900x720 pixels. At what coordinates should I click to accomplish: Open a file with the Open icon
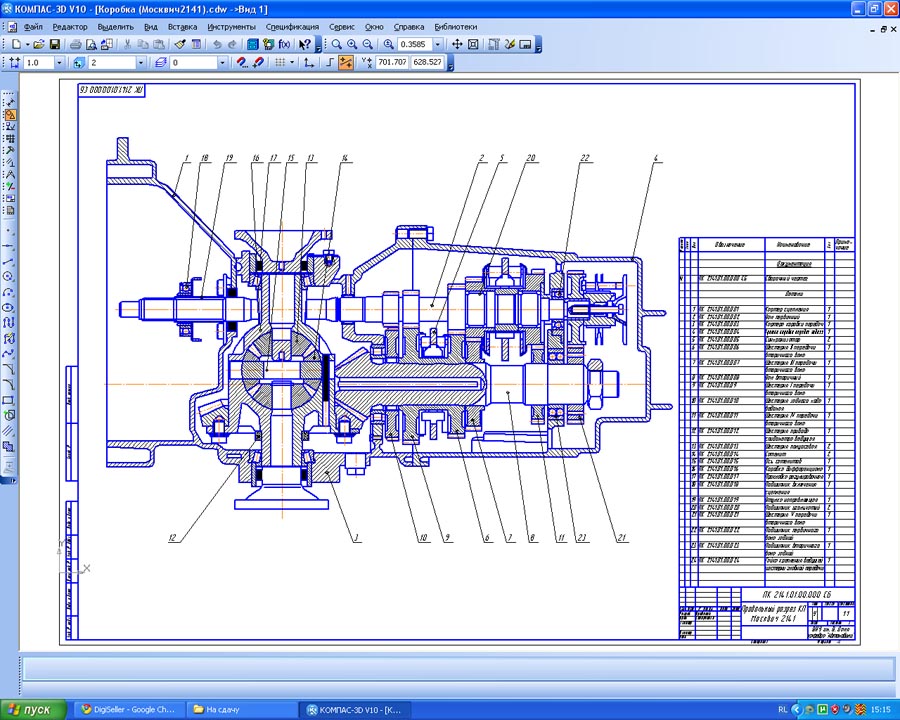tap(38, 45)
